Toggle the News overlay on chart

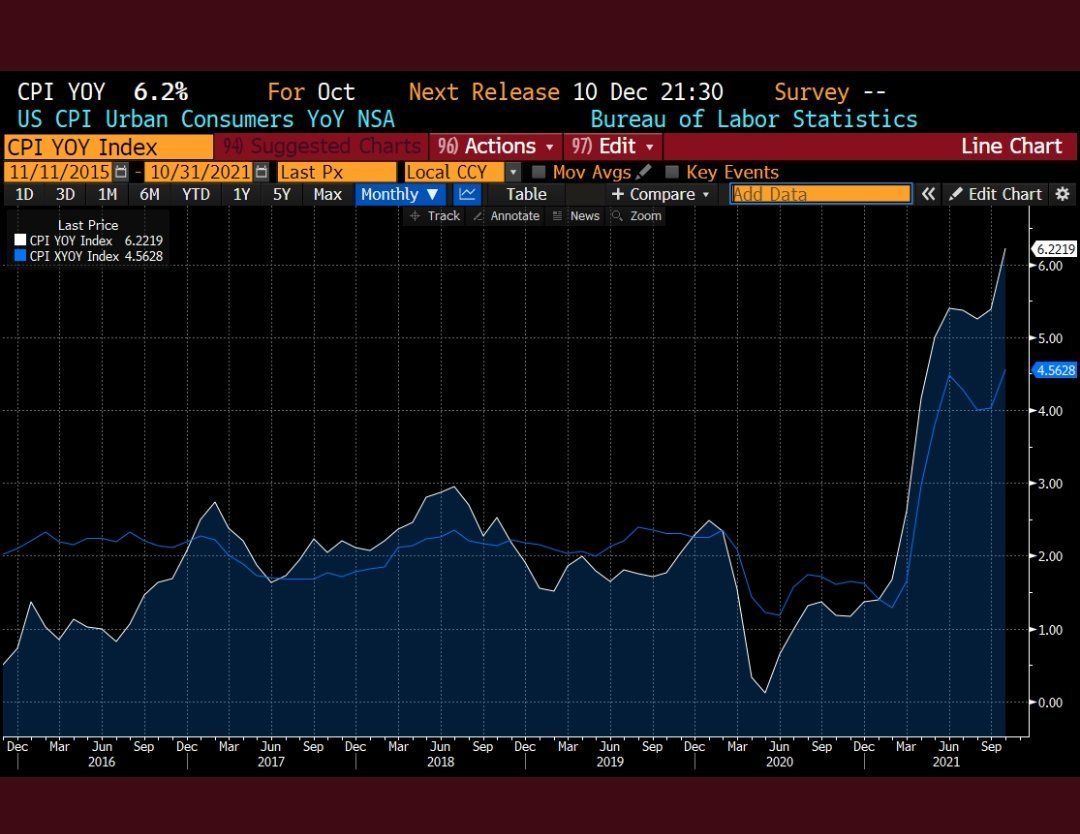[576, 216]
